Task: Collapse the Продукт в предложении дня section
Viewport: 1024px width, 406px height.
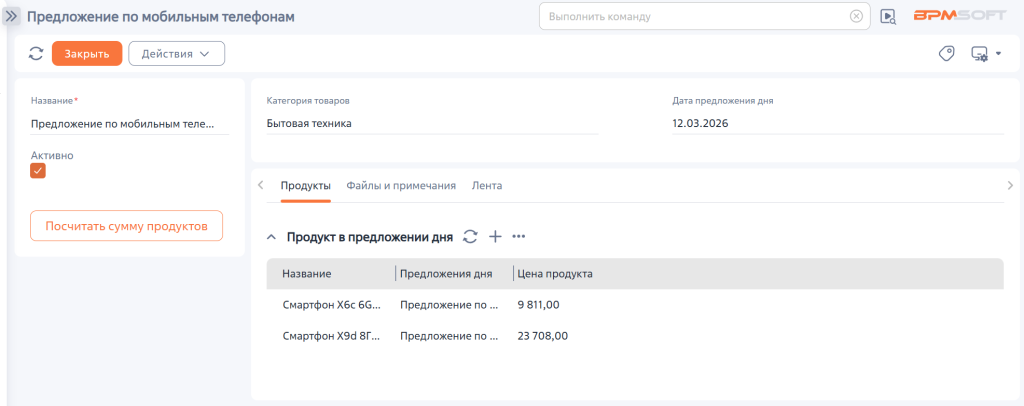Action: point(271,237)
